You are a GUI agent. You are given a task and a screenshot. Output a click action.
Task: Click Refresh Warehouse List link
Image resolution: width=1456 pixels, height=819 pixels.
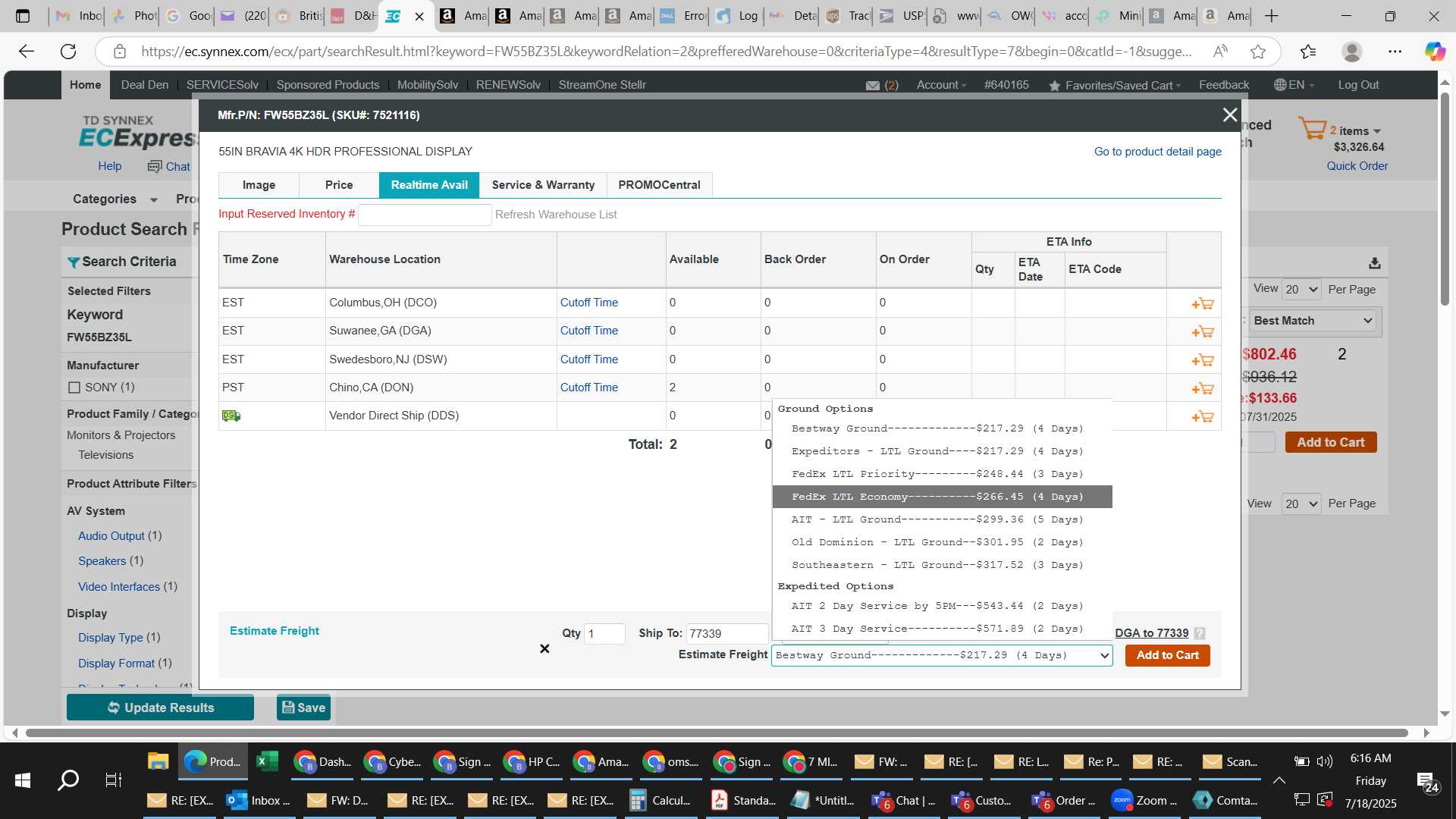pos(556,215)
